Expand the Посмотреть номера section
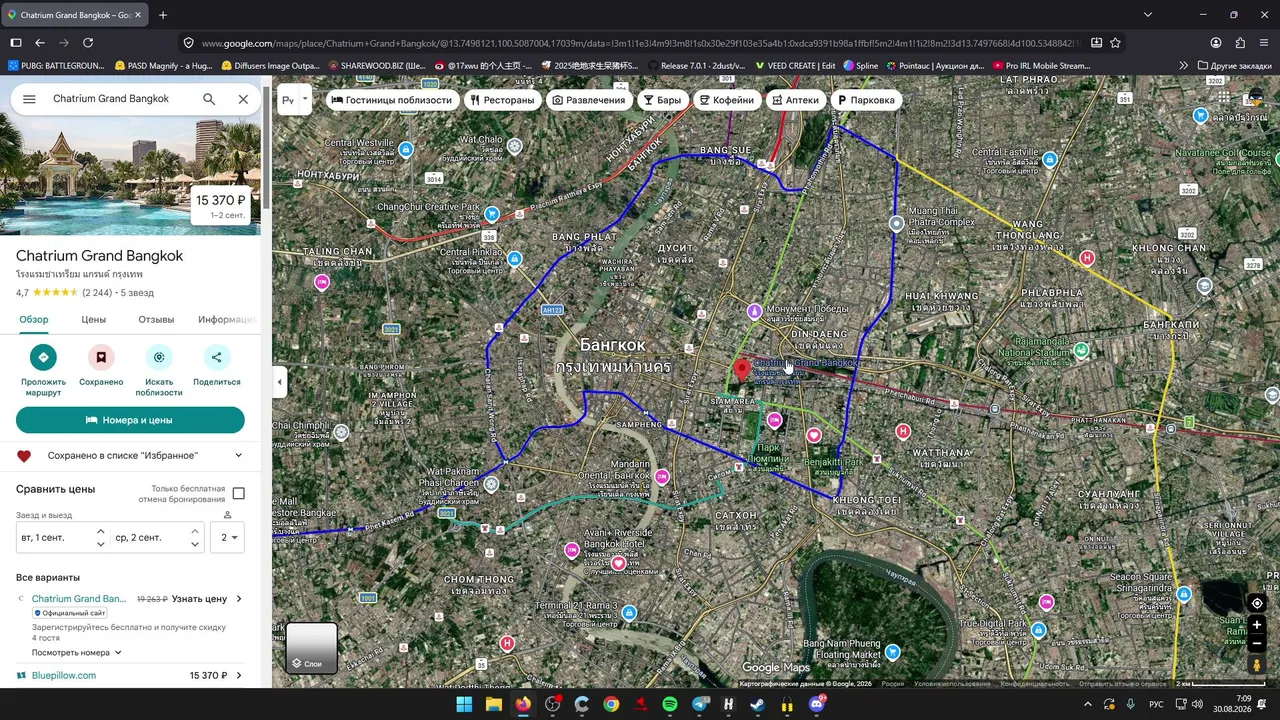Viewport: 1280px width, 720px height. 77,653
